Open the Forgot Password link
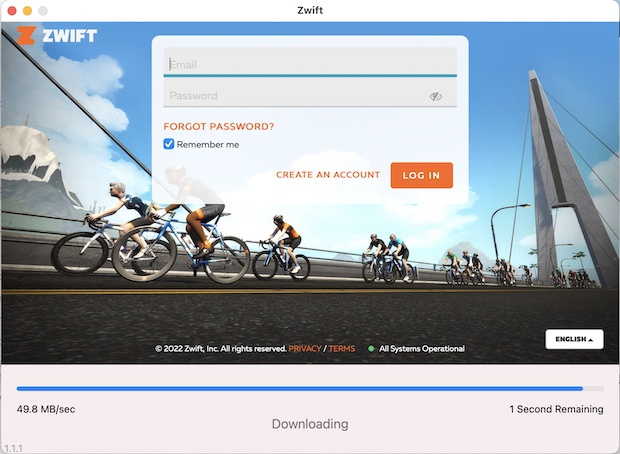The image size is (620, 454). [x=218, y=127]
